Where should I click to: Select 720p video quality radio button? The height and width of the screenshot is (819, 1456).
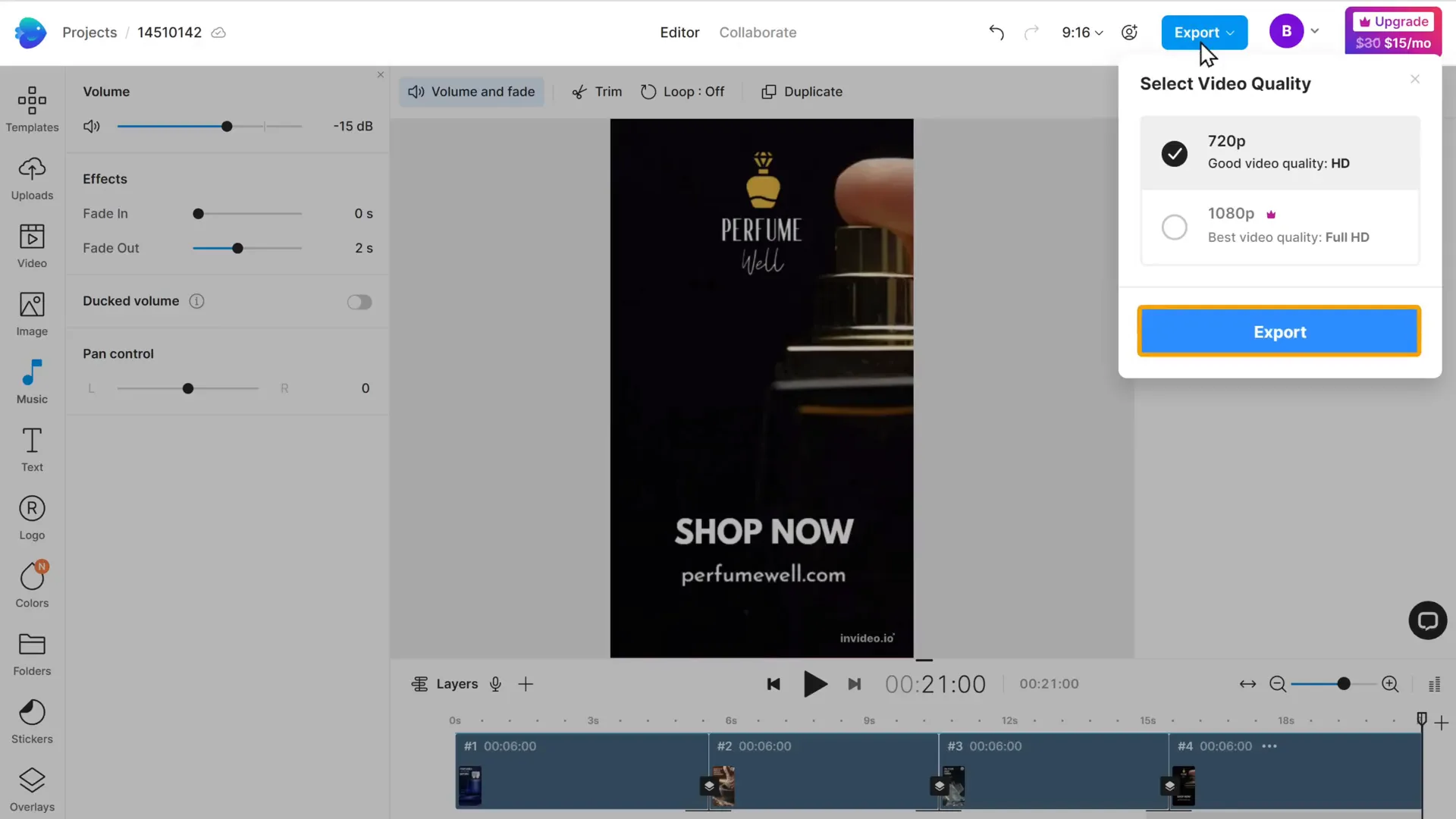(x=1176, y=153)
